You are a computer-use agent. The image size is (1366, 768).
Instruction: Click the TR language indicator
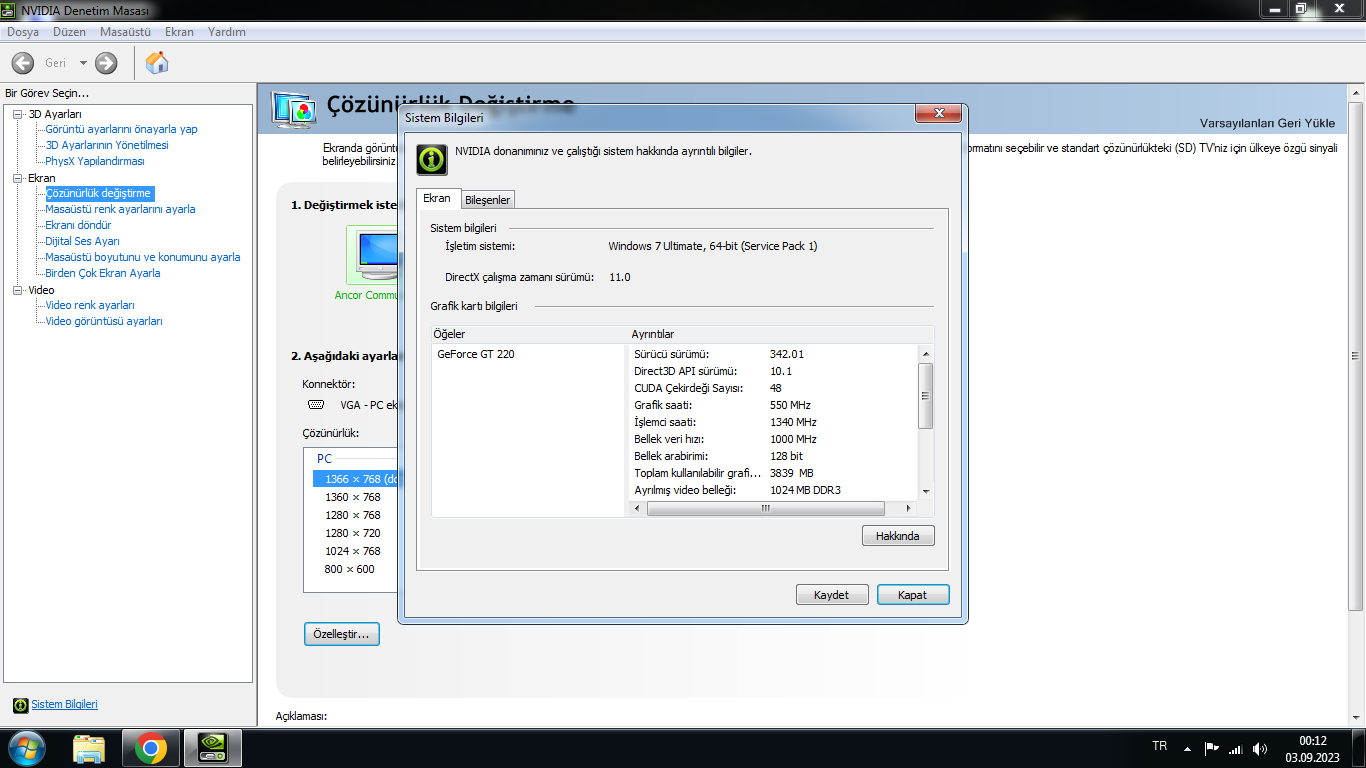(x=1160, y=746)
